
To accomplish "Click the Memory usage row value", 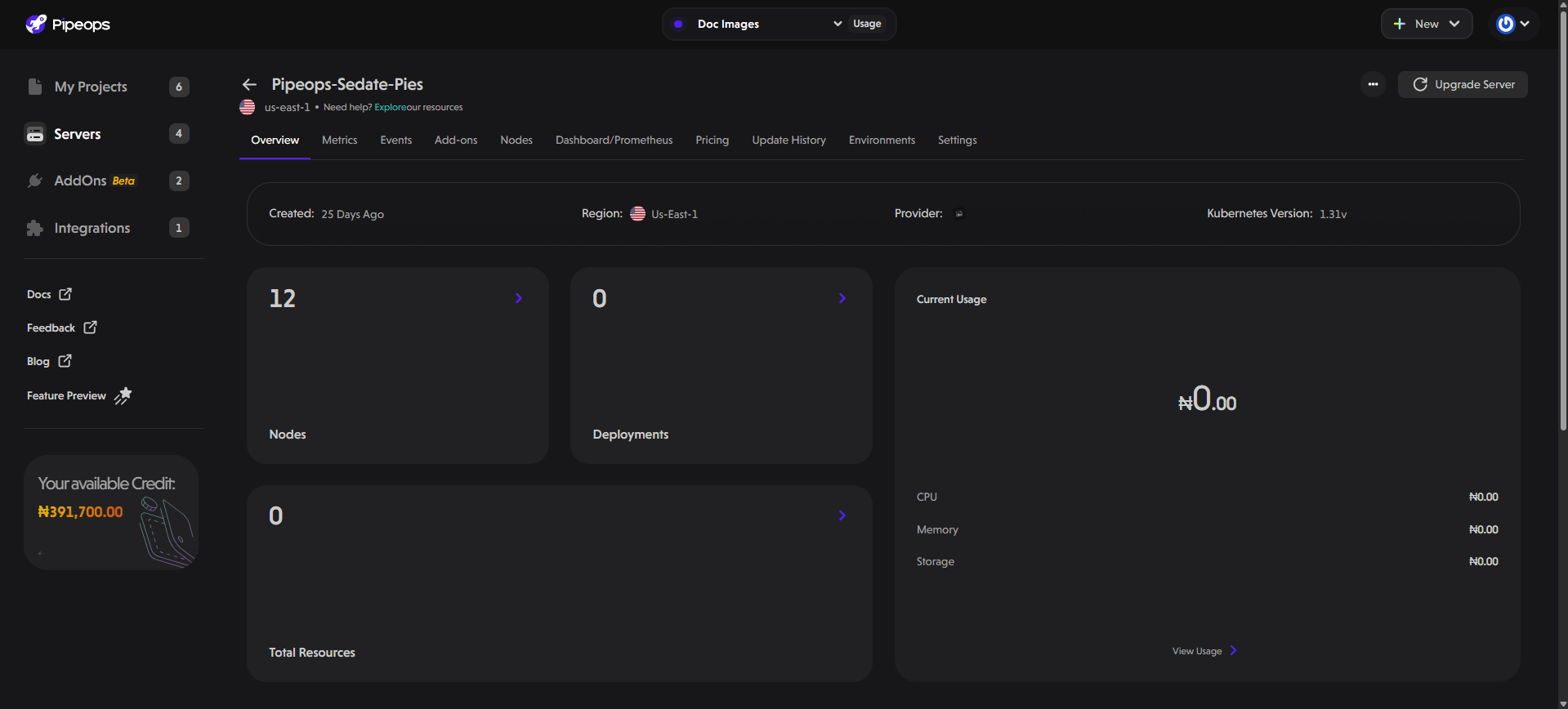I will click(x=1483, y=529).
